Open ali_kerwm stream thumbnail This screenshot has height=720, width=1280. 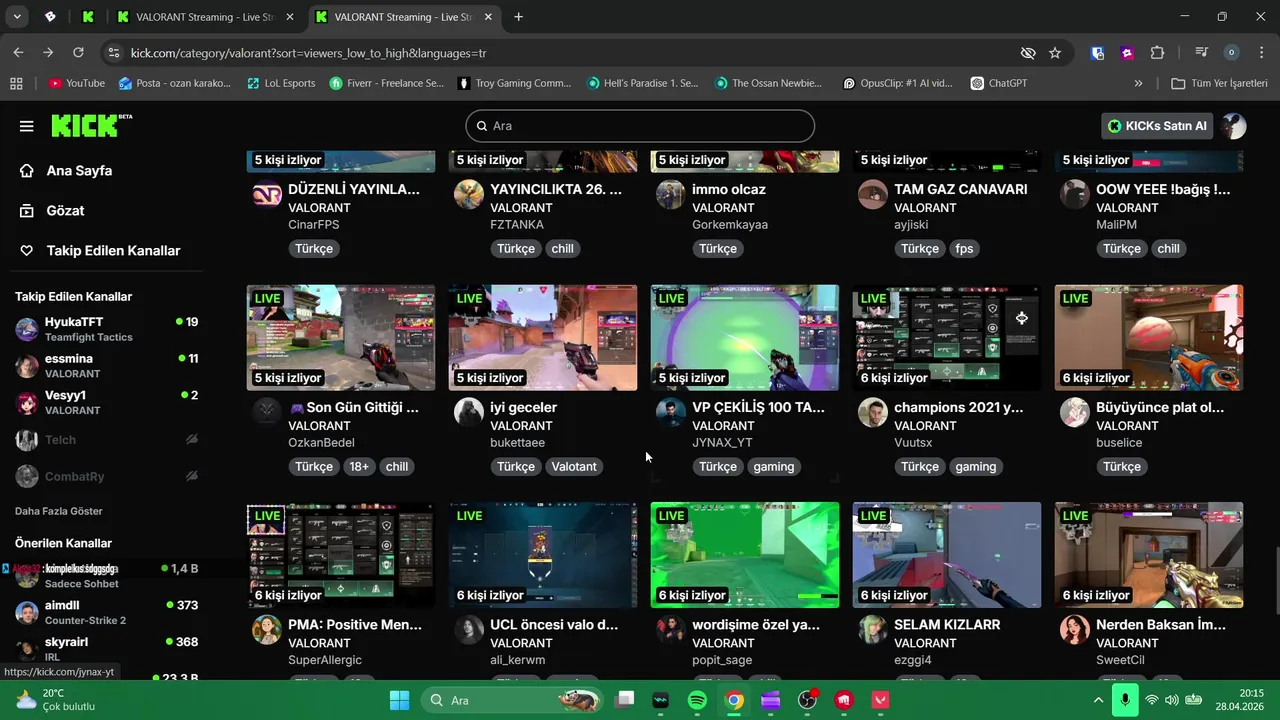[543, 555]
